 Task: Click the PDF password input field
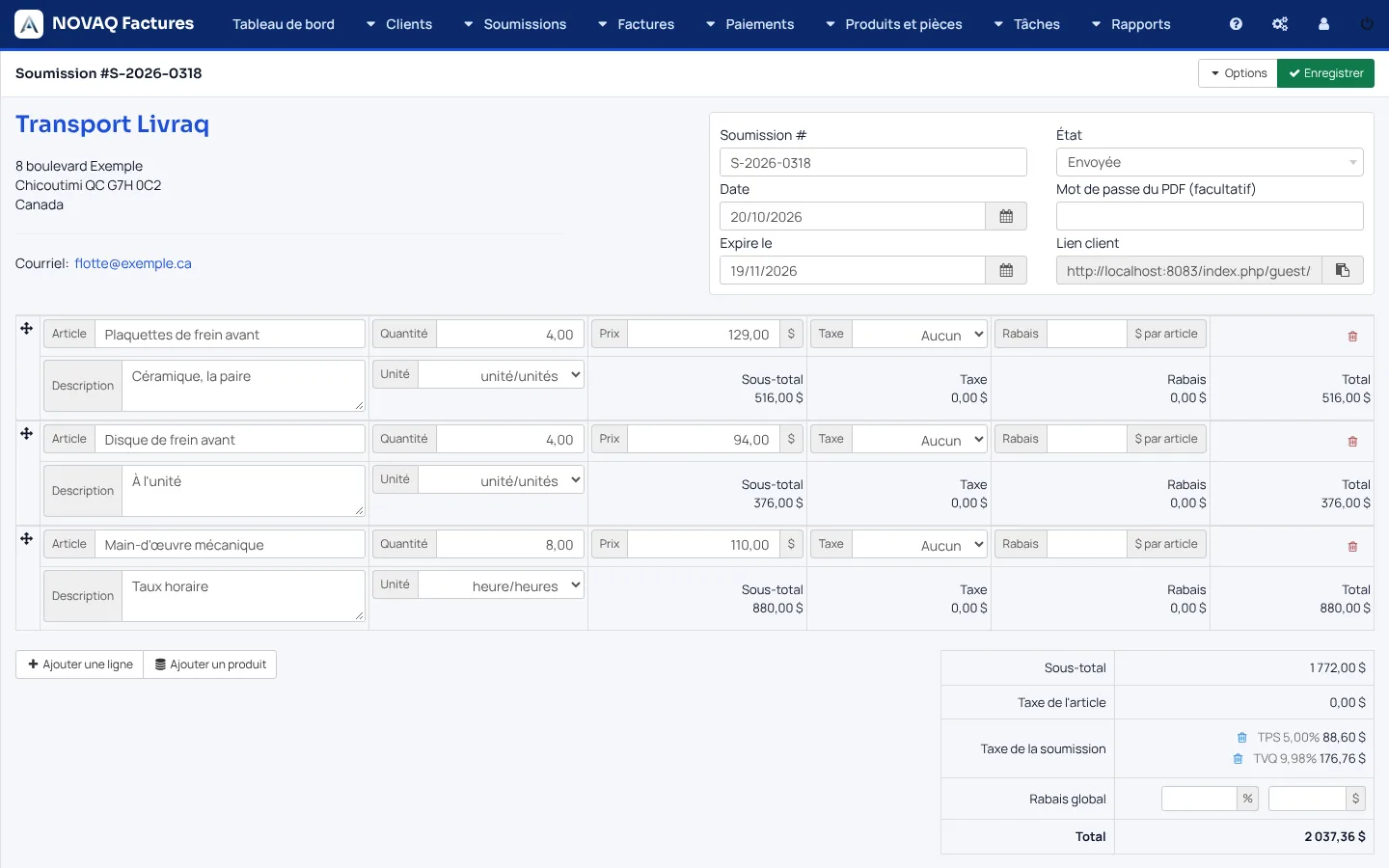1210,216
